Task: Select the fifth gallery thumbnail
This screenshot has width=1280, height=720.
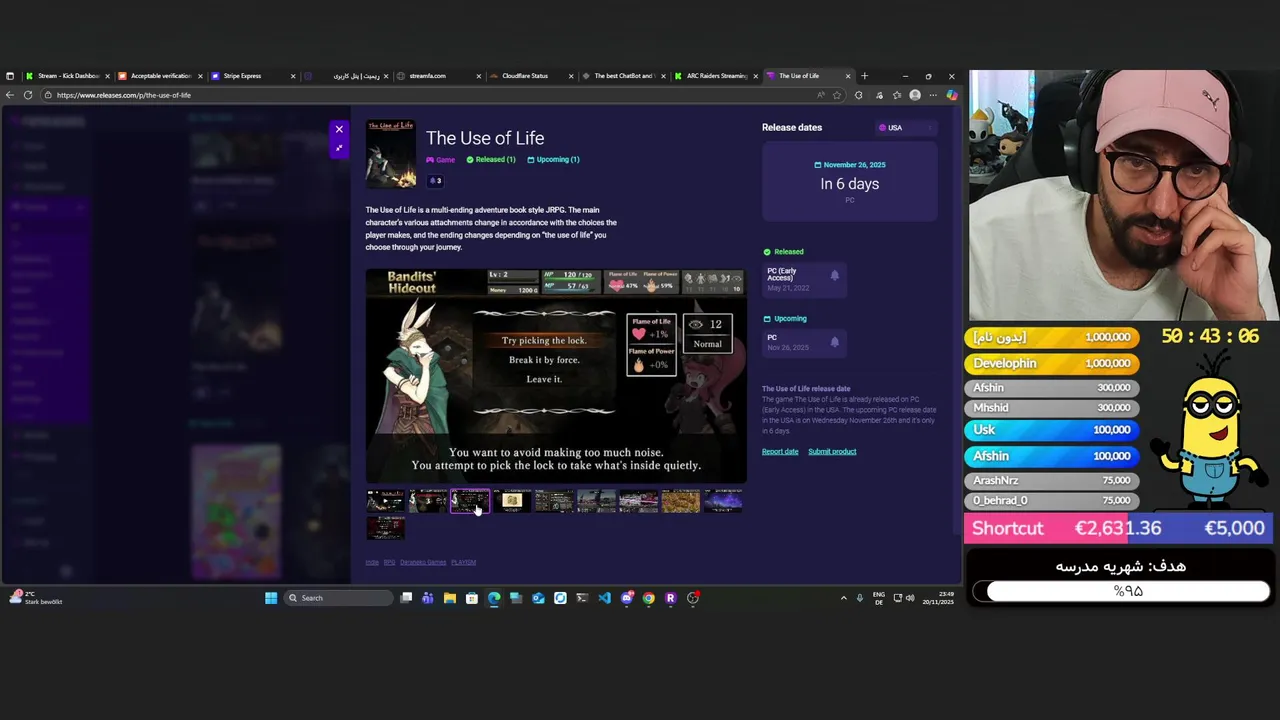Action: click(554, 501)
